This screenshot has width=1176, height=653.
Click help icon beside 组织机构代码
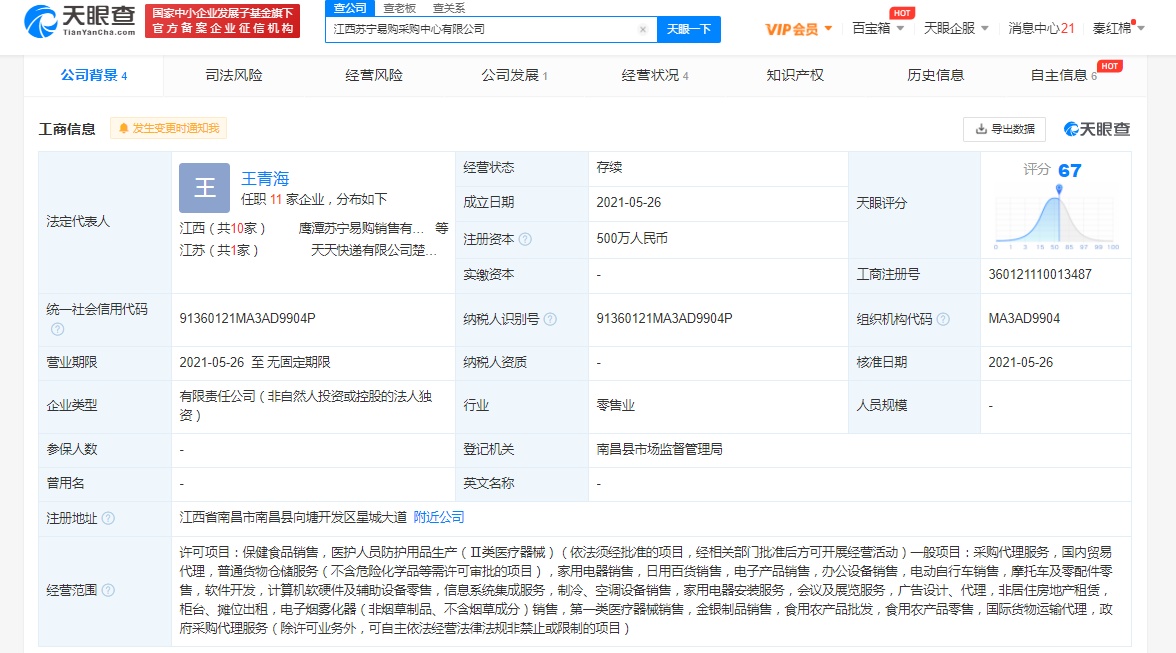[x=943, y=319]
